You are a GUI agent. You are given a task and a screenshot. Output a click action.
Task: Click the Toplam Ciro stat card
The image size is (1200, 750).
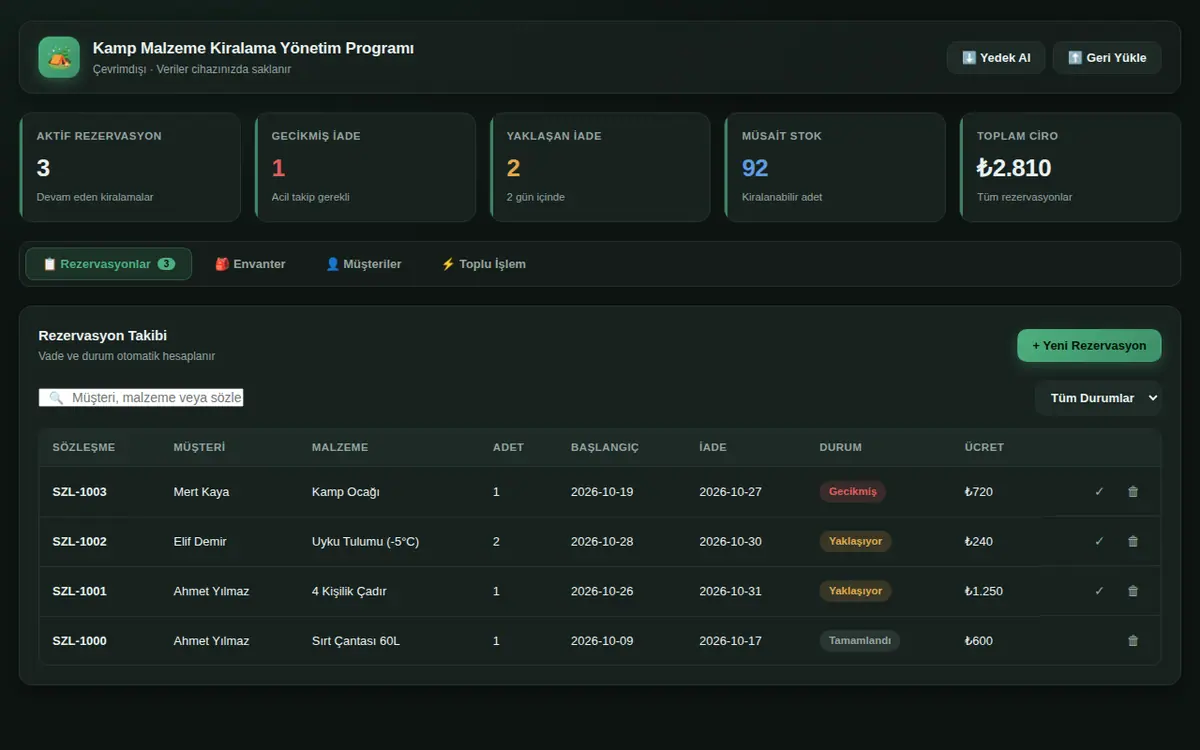click(1070, 167)
